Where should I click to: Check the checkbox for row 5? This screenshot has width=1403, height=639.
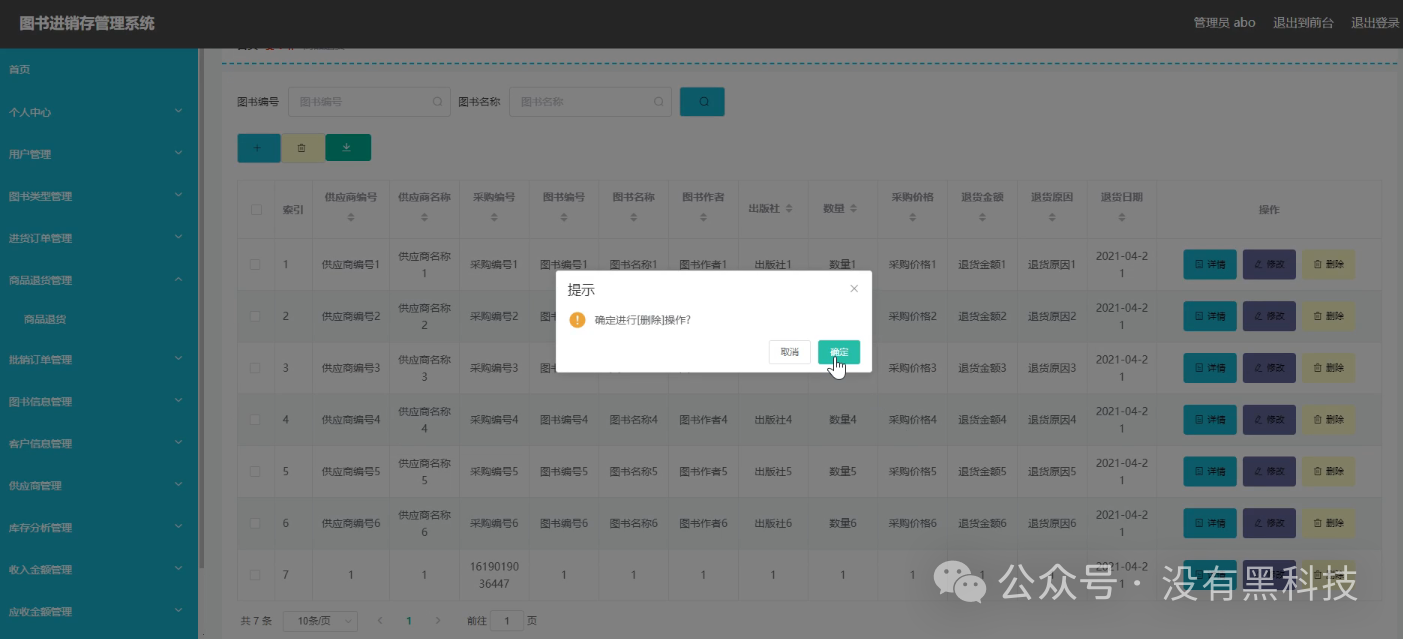point(256,471)
